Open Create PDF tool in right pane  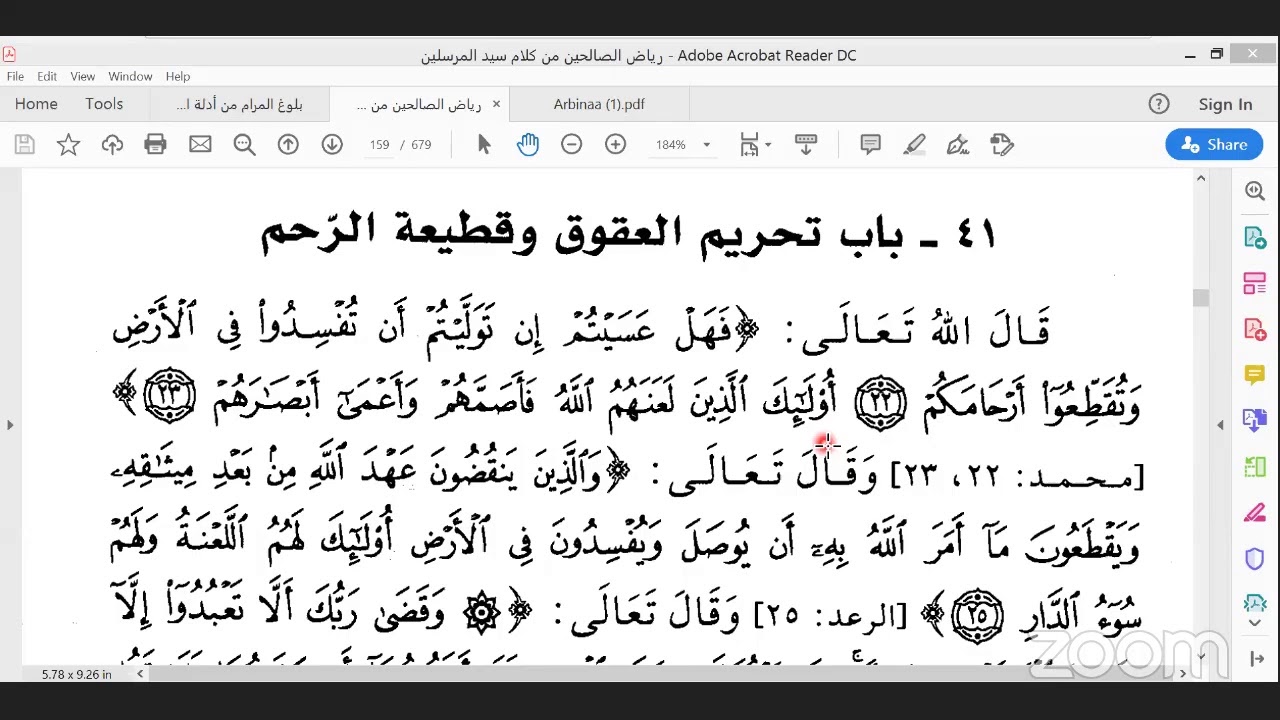[x=1255, y=329]
